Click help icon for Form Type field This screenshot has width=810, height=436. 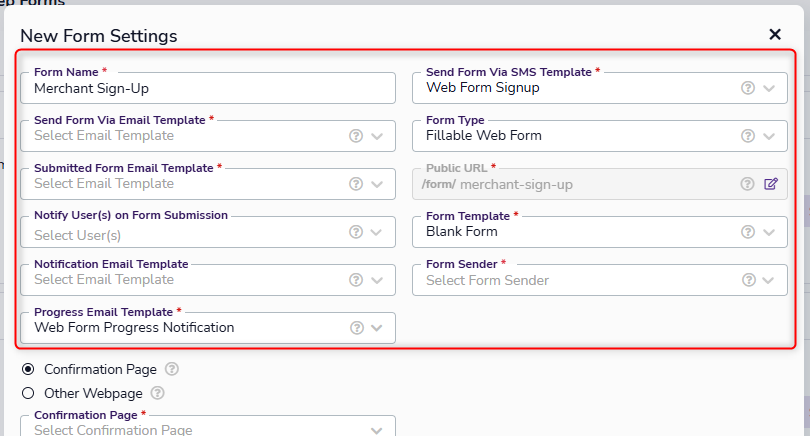[747, 136]
